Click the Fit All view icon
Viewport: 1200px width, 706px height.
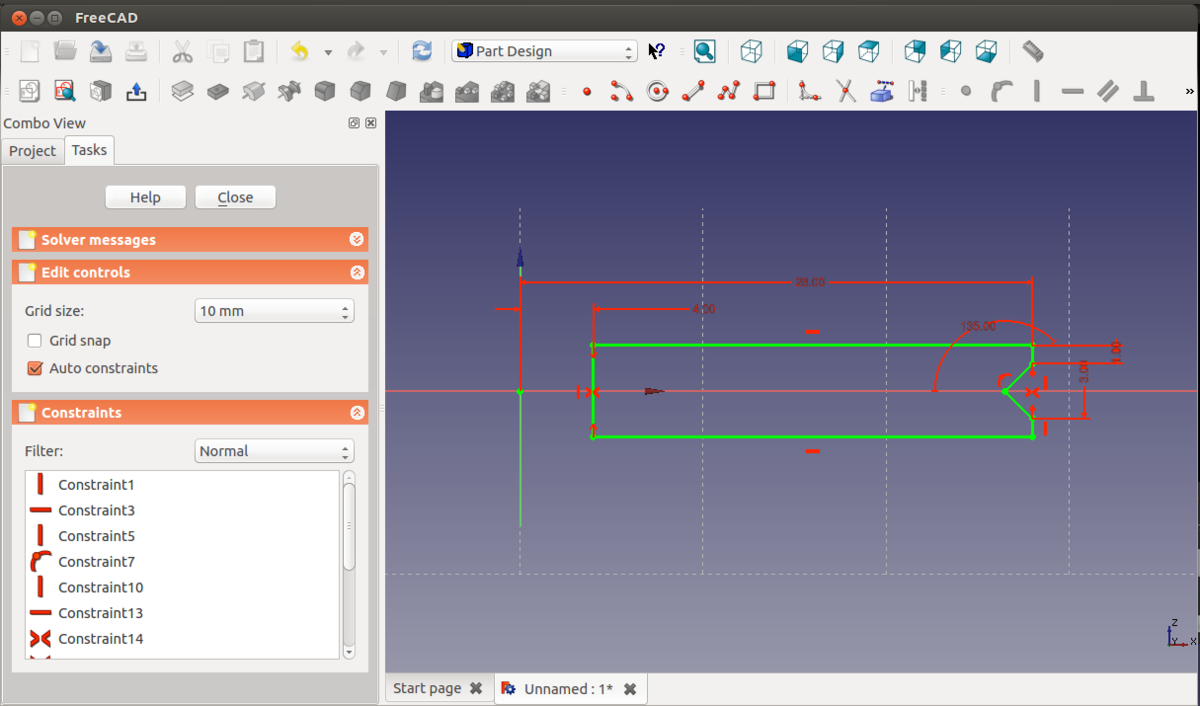[705, 52]
